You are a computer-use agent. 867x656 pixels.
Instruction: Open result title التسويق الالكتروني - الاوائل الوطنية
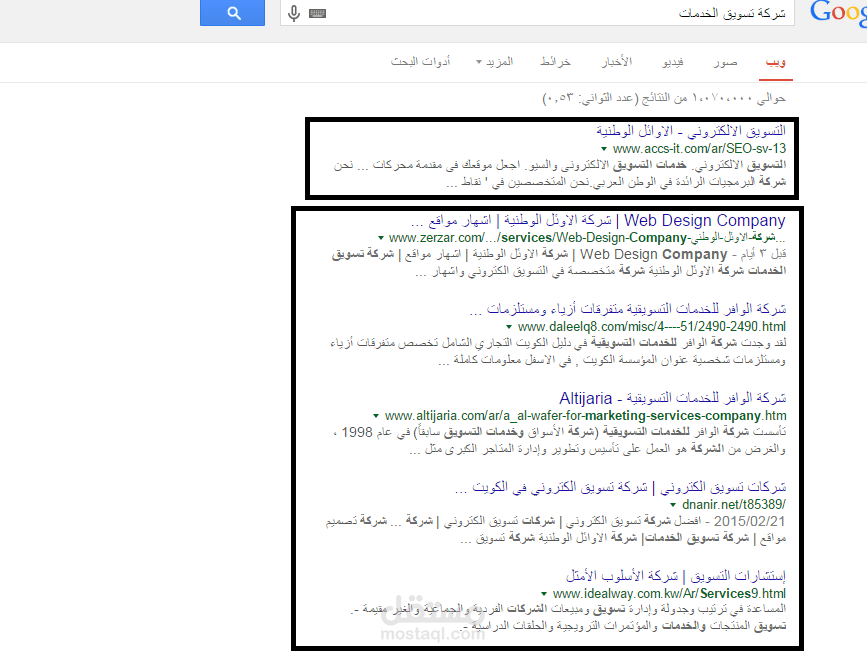(691, 131)
